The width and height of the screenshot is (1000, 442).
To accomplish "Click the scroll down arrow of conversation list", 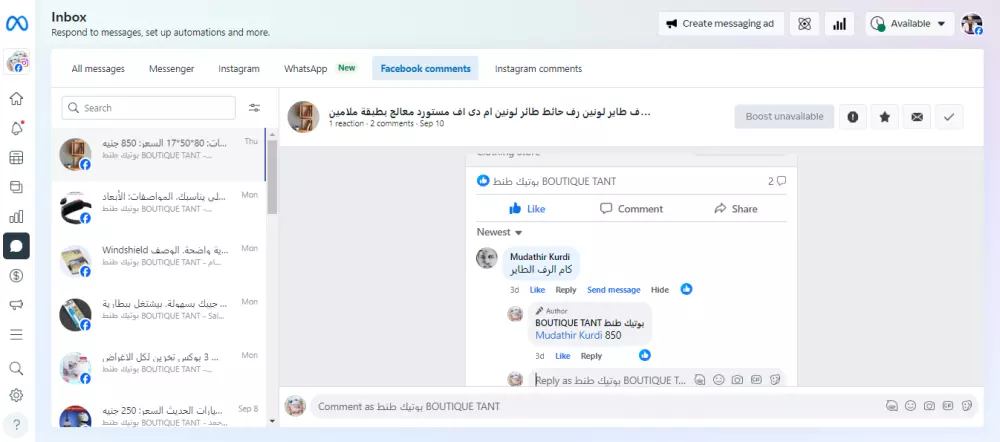I will point(272,421).
